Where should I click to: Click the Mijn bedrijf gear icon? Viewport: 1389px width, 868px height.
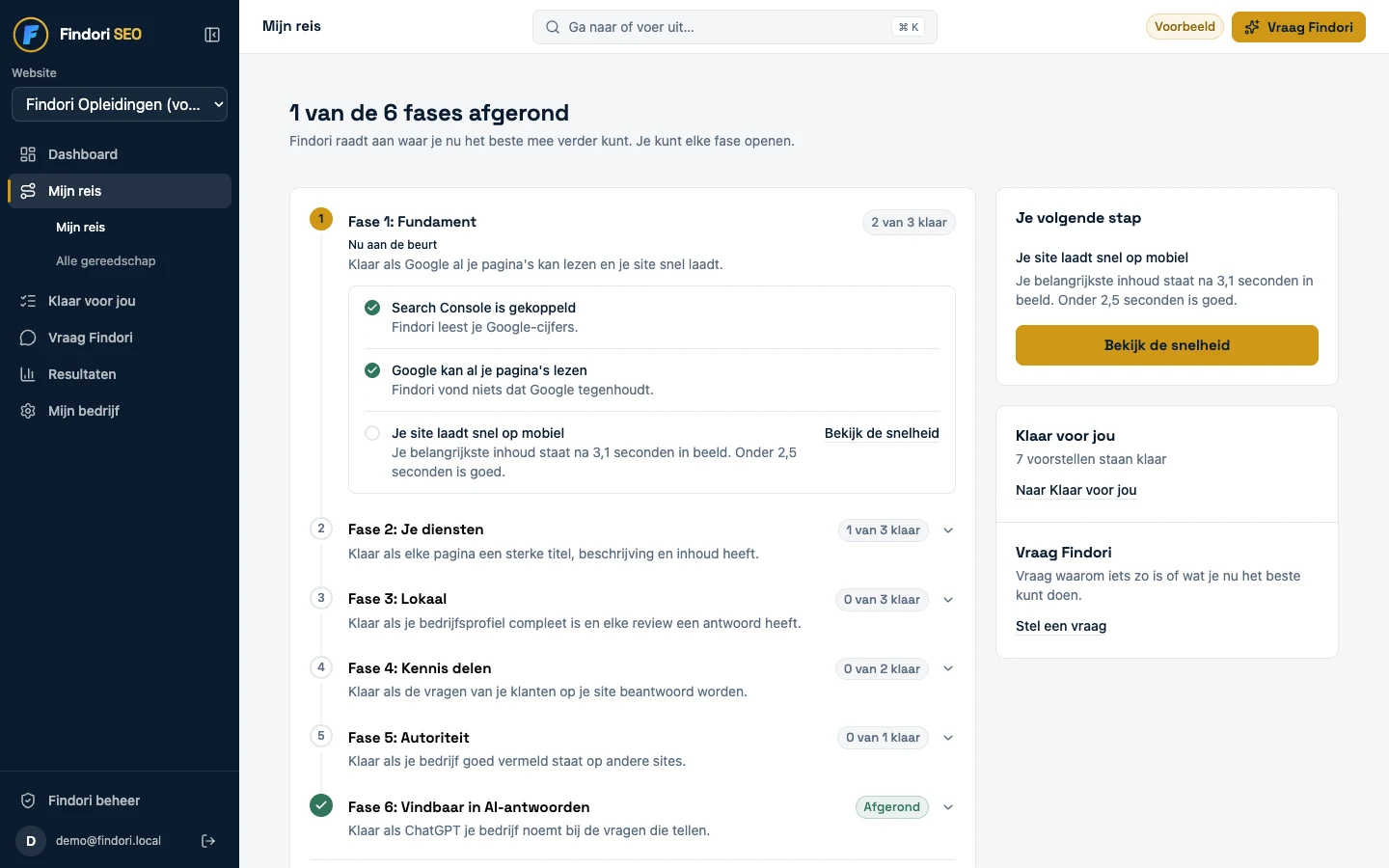click(28, 411)
